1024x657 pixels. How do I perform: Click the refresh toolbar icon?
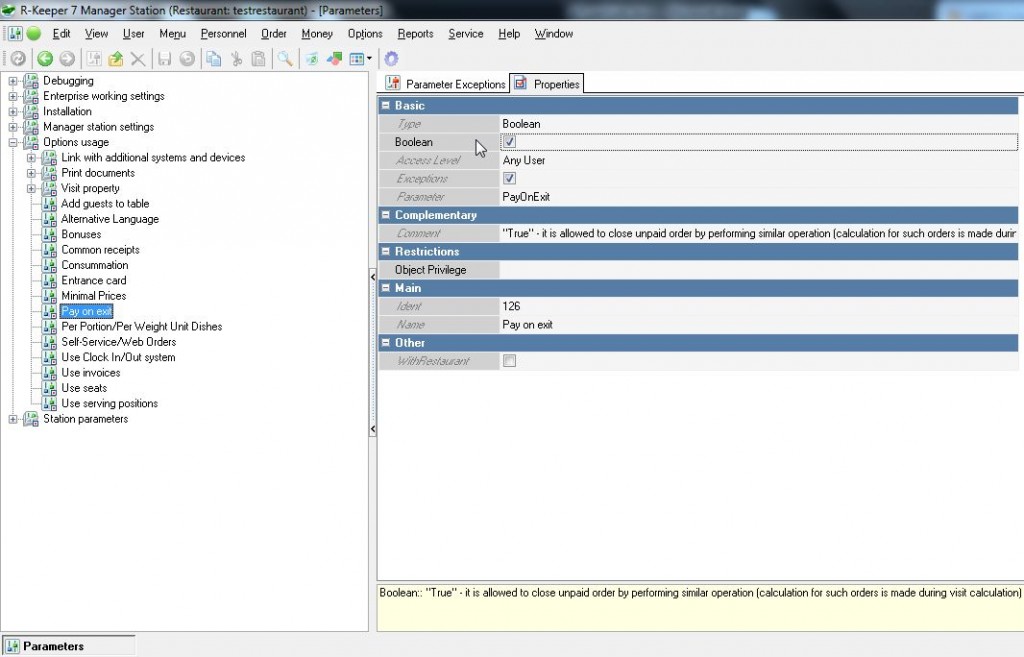[18, 59]
